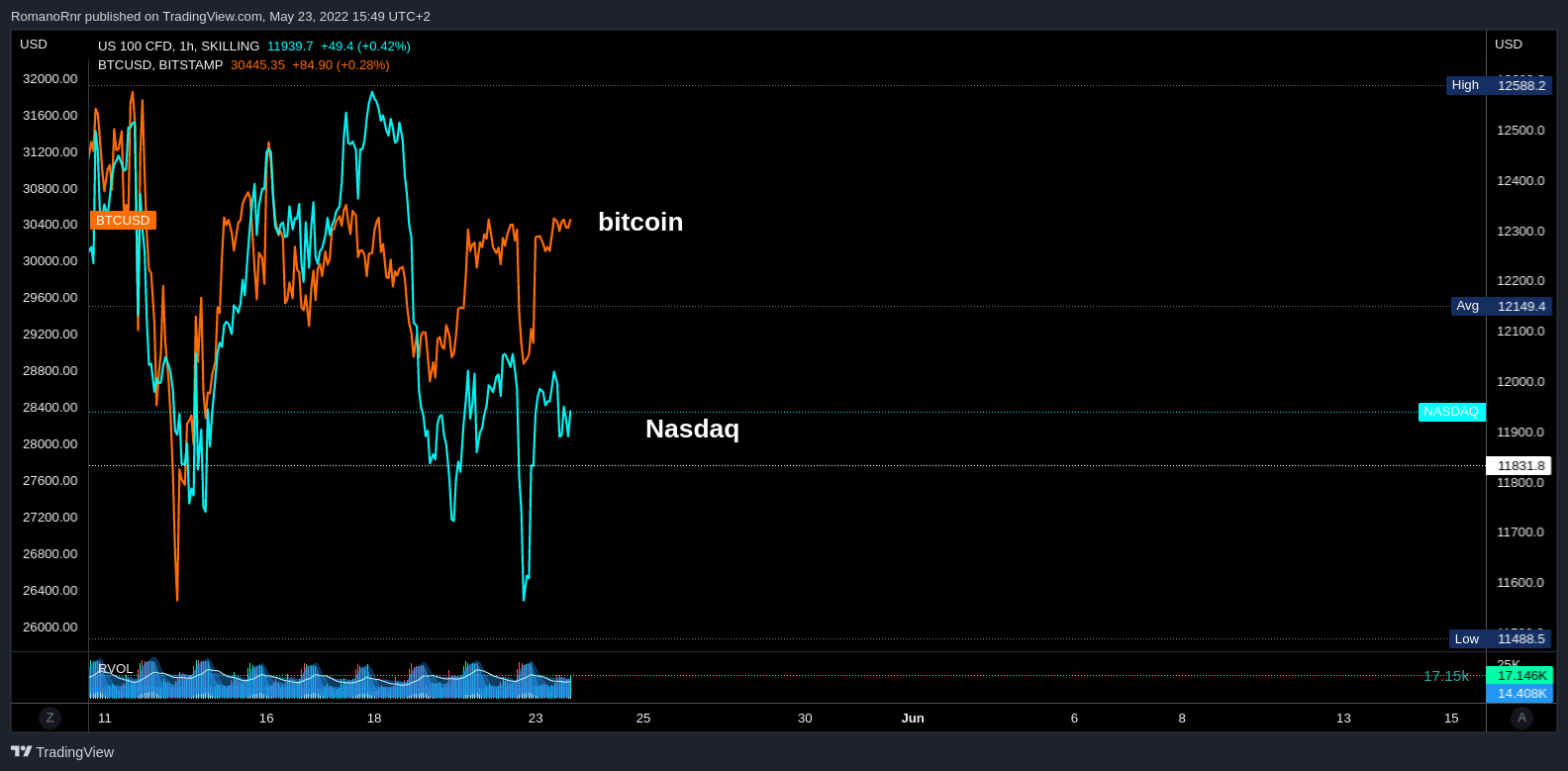Click the RomanoRnr published header text
Viewport: 1568px width, 771px height.
coord(221,17)
